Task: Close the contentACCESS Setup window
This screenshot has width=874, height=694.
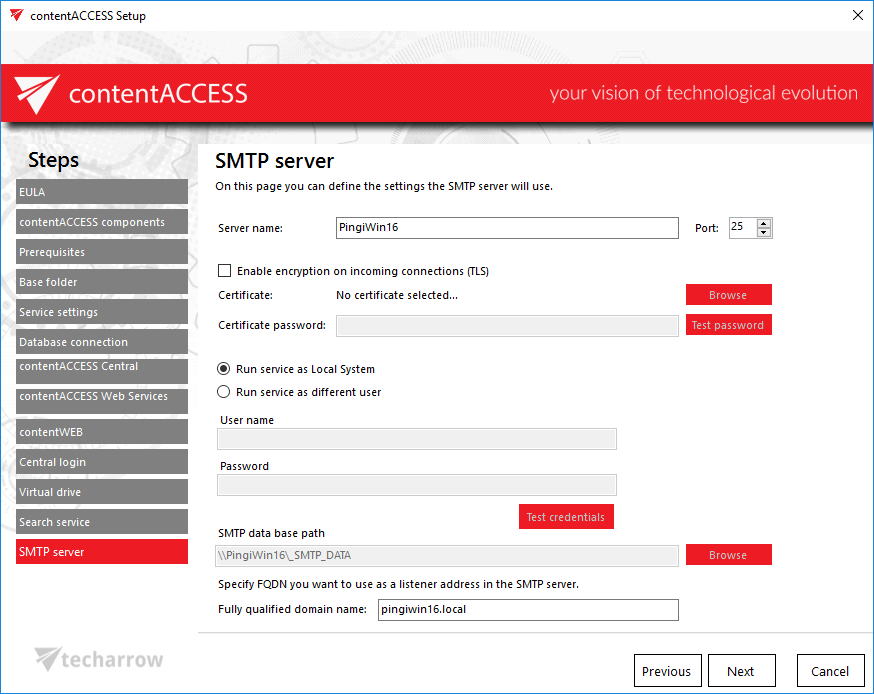Action: coord(857,15)
